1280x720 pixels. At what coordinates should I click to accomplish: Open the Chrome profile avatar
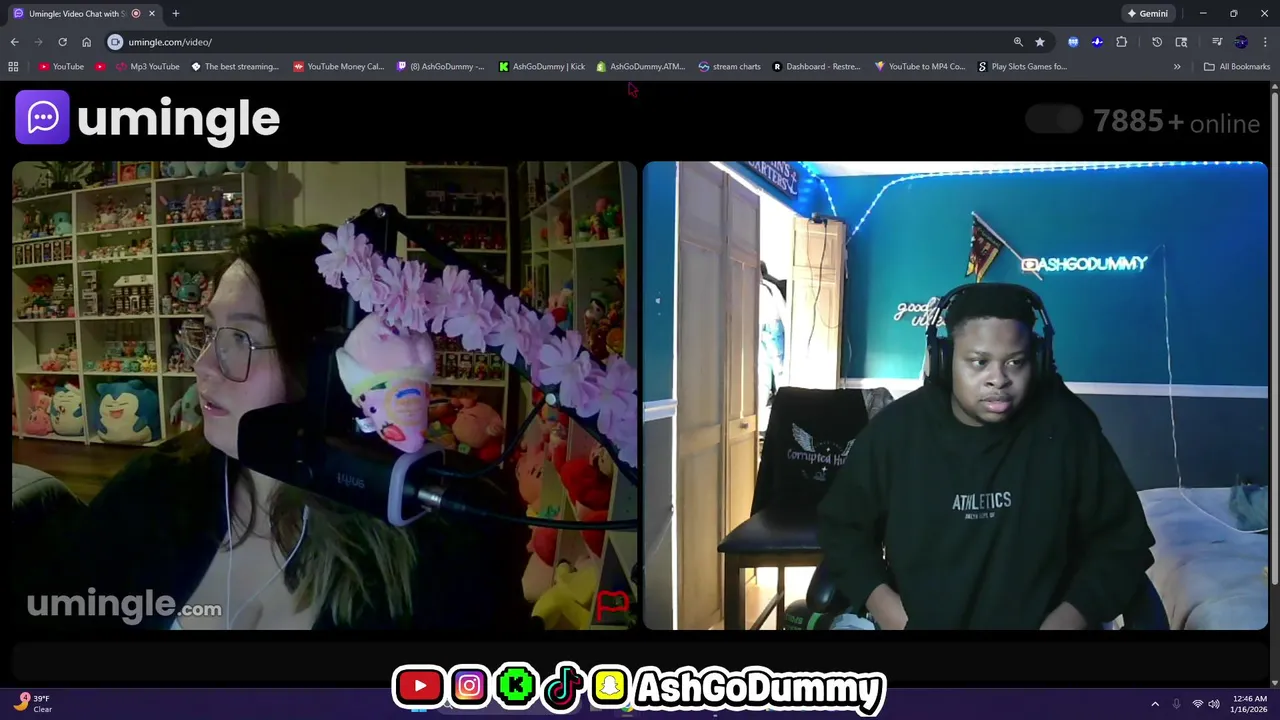pyautogui.click(x=1241, y=42)
